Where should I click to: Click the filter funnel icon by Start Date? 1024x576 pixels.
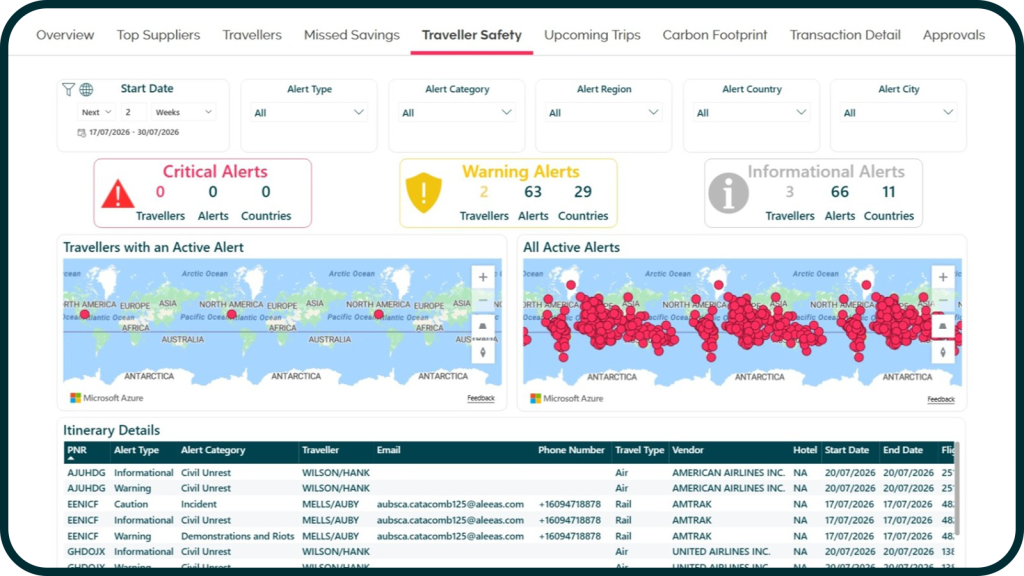(x=68, y=89)
